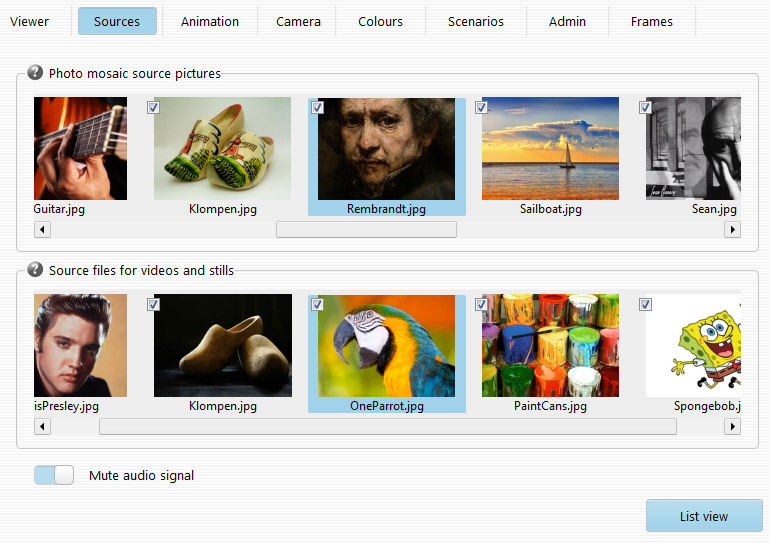770x543 pixels.
Task: Go to the Colours tab
Action: 380,21
